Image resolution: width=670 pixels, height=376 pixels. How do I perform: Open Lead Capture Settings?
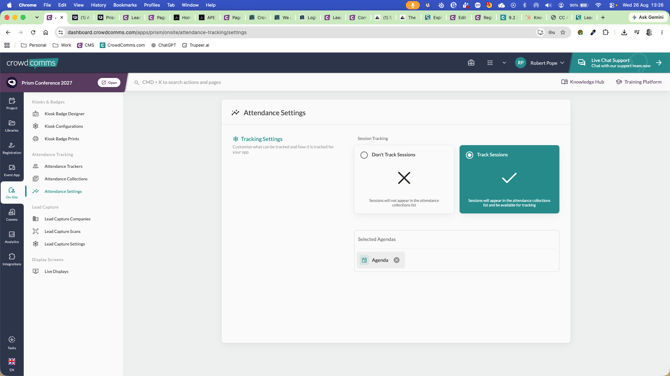click(x=65, y=244)
